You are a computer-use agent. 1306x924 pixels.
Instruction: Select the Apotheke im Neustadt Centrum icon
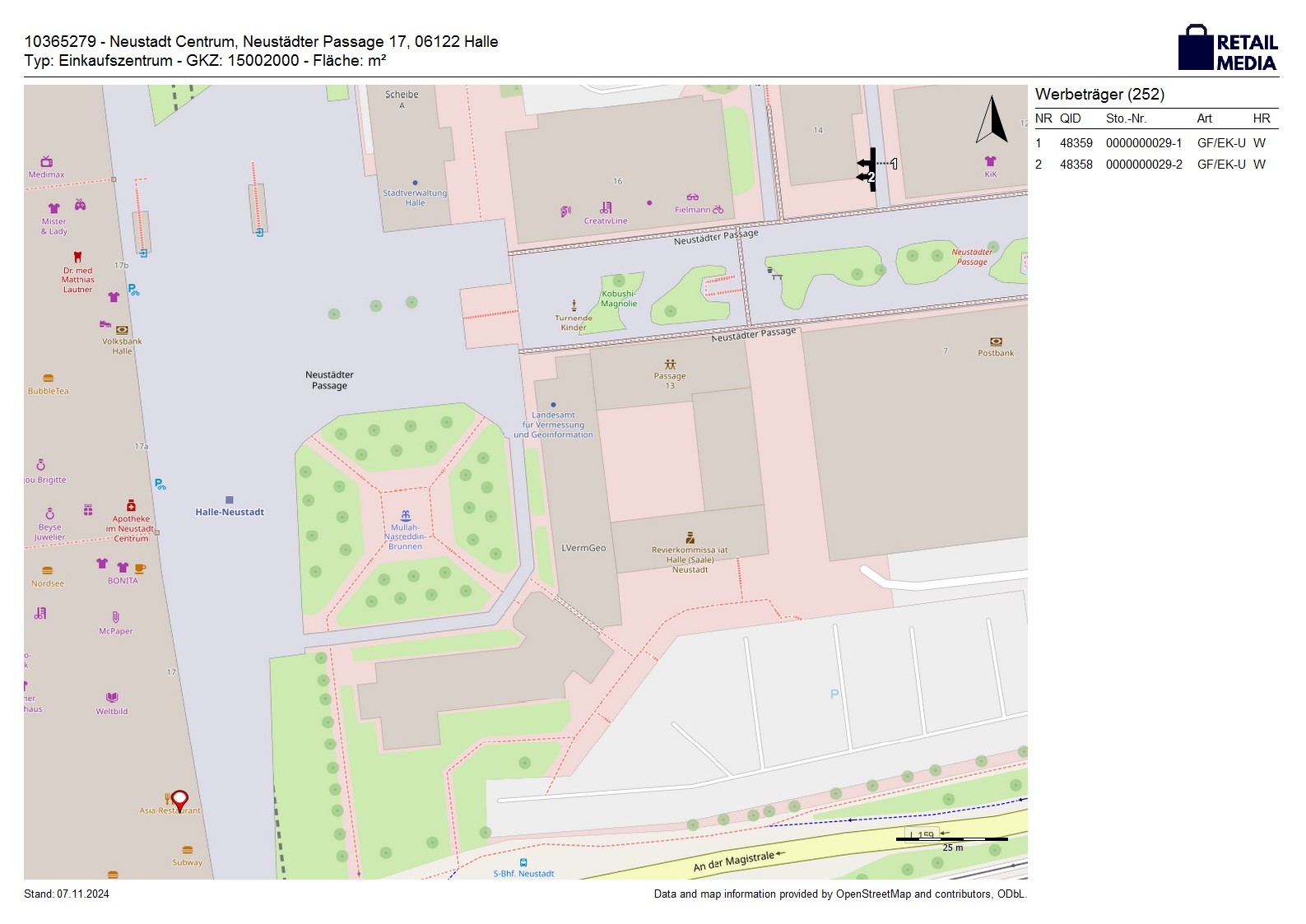(131, 506)
